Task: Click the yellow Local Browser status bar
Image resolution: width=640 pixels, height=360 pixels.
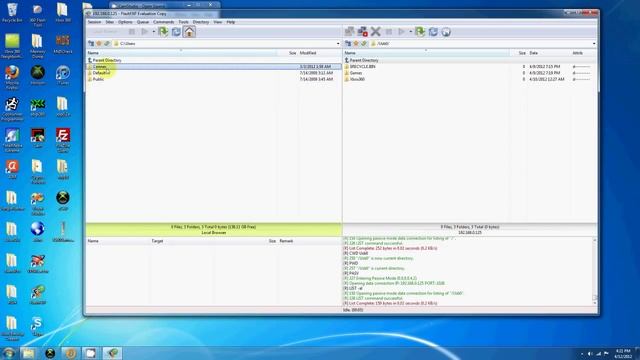Action: click(214, 229)
